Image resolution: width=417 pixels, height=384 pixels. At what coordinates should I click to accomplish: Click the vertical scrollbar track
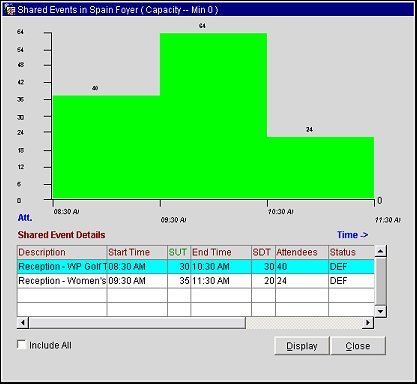(x=380, y=281)
